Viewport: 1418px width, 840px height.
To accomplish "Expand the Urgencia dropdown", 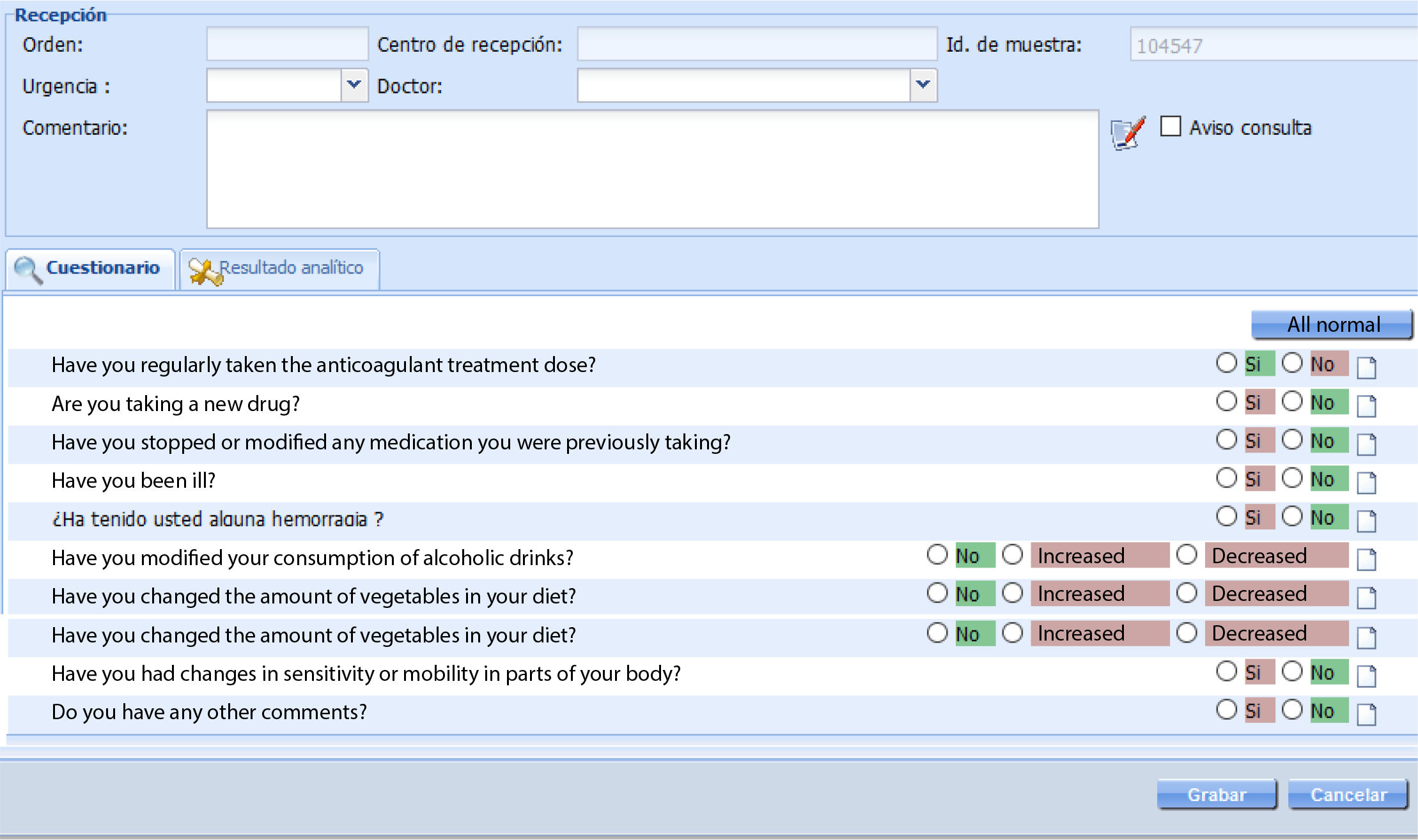I will click(x=354, y=85).
